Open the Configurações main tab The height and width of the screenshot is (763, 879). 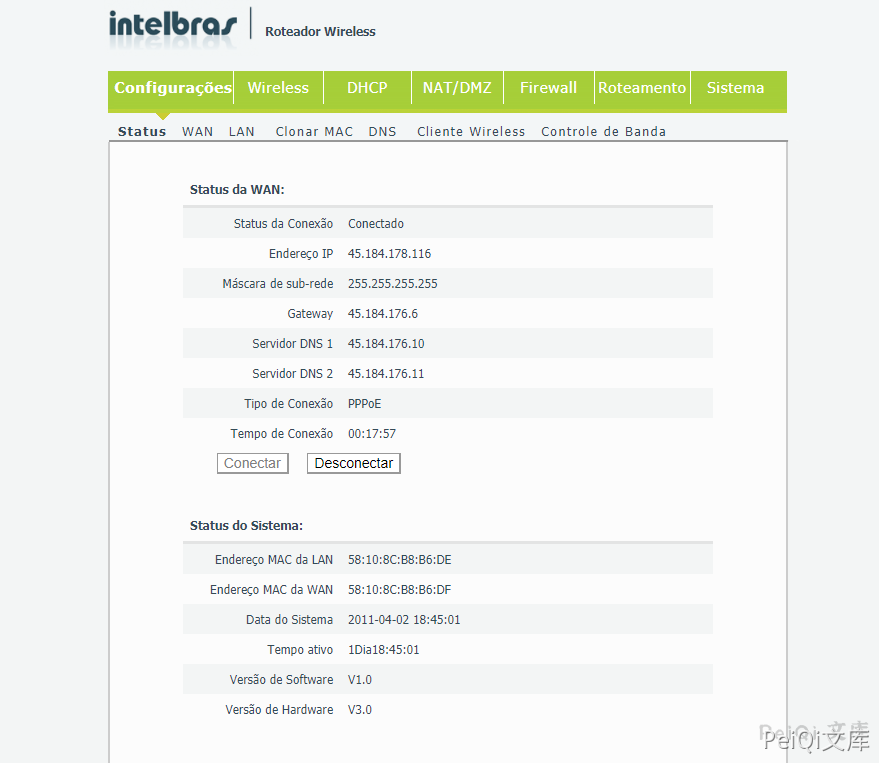(172, 88)
